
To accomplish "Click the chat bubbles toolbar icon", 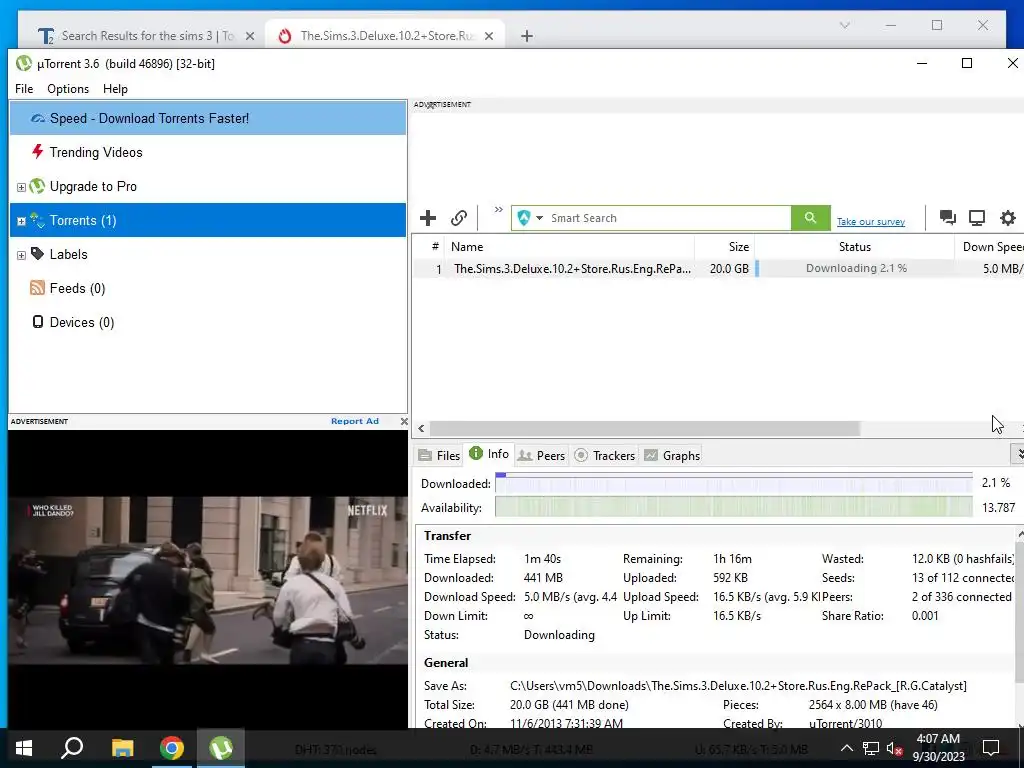I will [x=948, y=217].
